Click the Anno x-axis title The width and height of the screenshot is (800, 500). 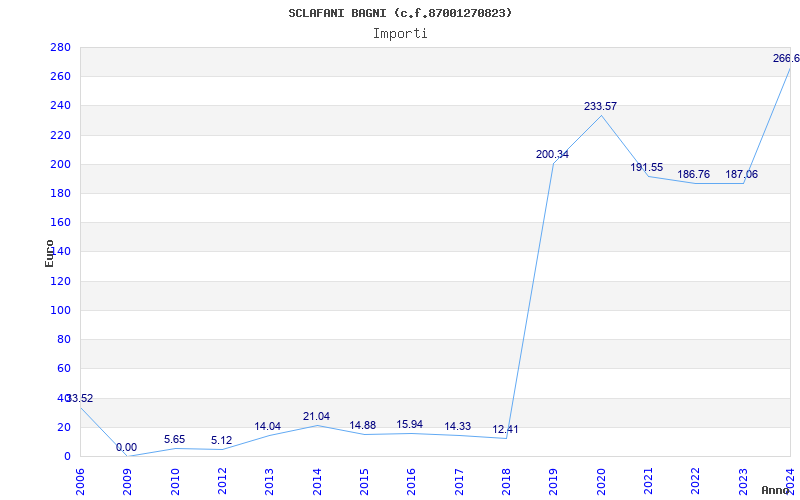[775, 490]
